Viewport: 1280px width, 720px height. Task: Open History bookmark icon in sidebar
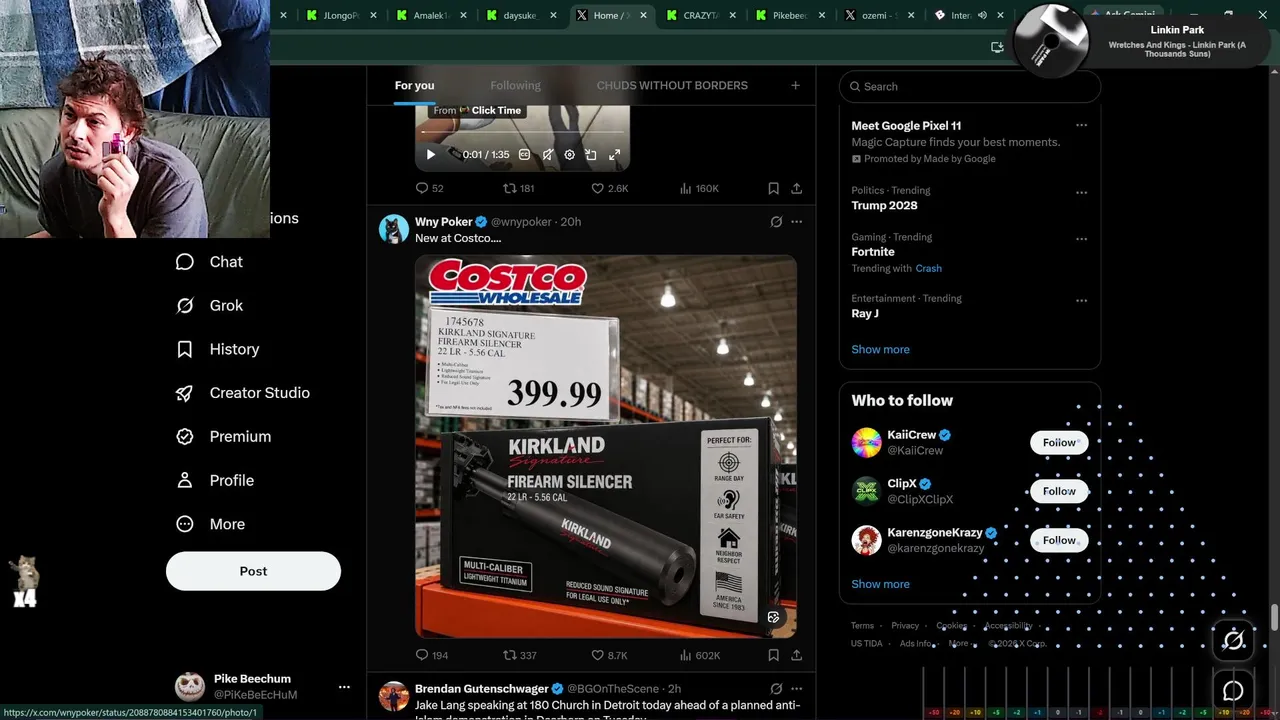(x=184, y=349)
